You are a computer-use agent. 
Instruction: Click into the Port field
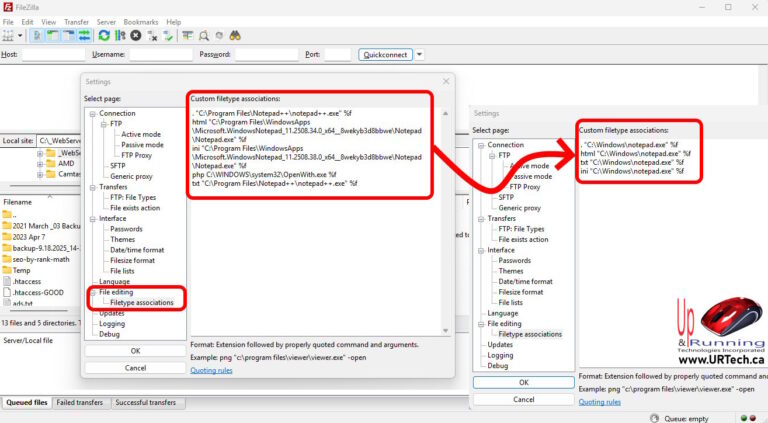pos(337,54)
